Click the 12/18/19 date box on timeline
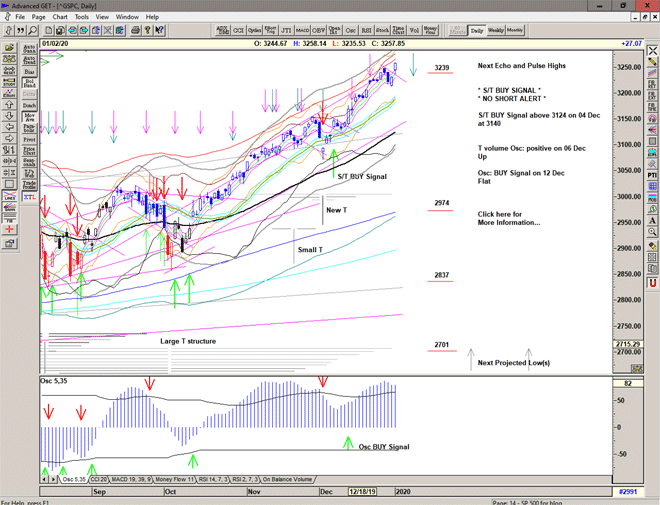Screen dimensions: 660x505 pyautogui.click(x=363, y=493)
